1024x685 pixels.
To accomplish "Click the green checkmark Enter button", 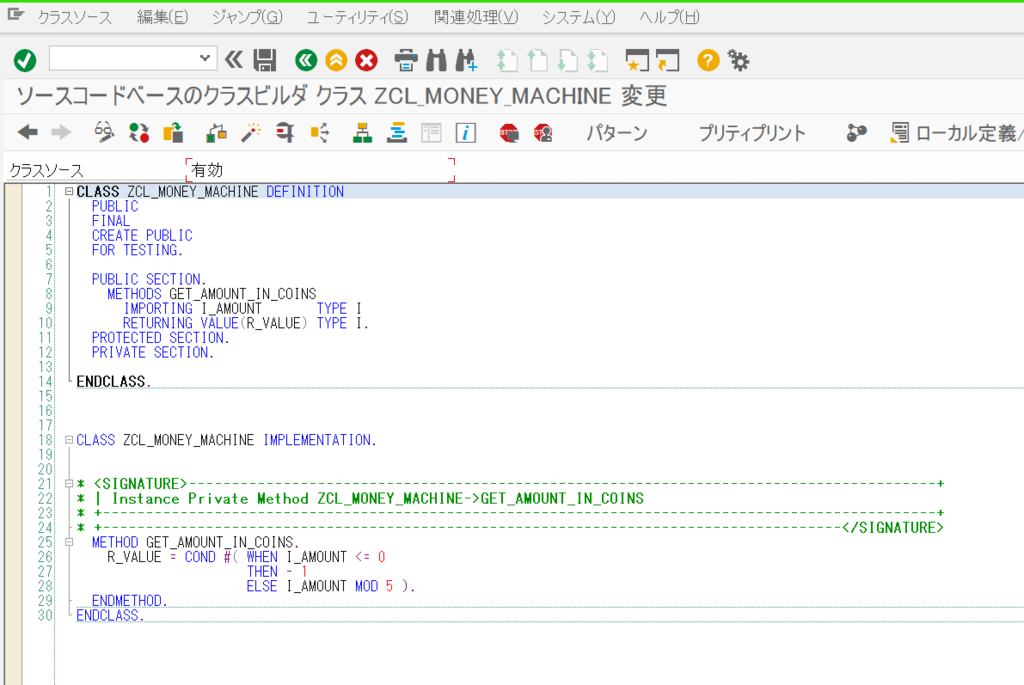I will (x=25, y=61).
